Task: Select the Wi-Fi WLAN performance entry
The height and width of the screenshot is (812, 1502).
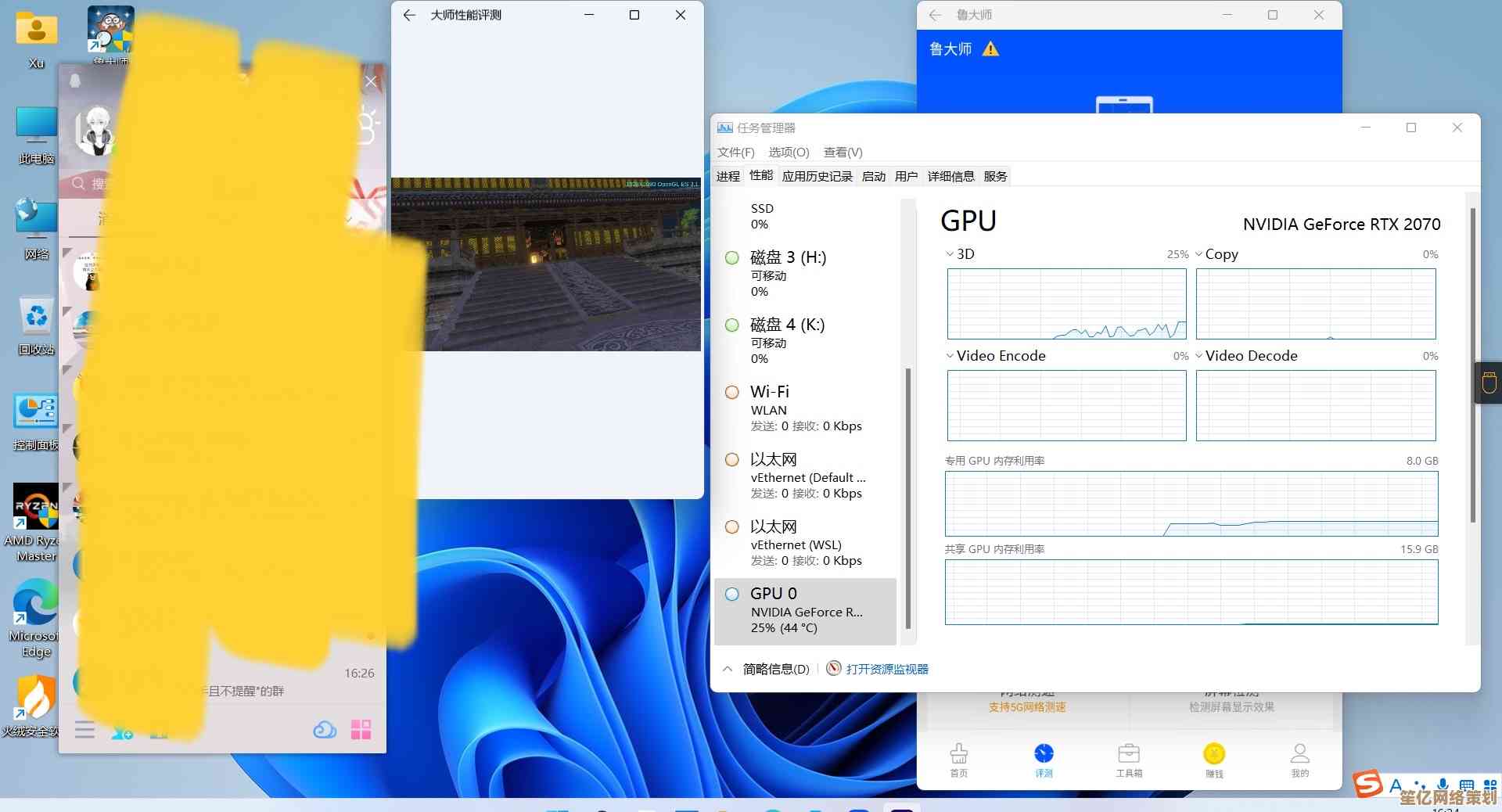Action: [x=806, y=408]
